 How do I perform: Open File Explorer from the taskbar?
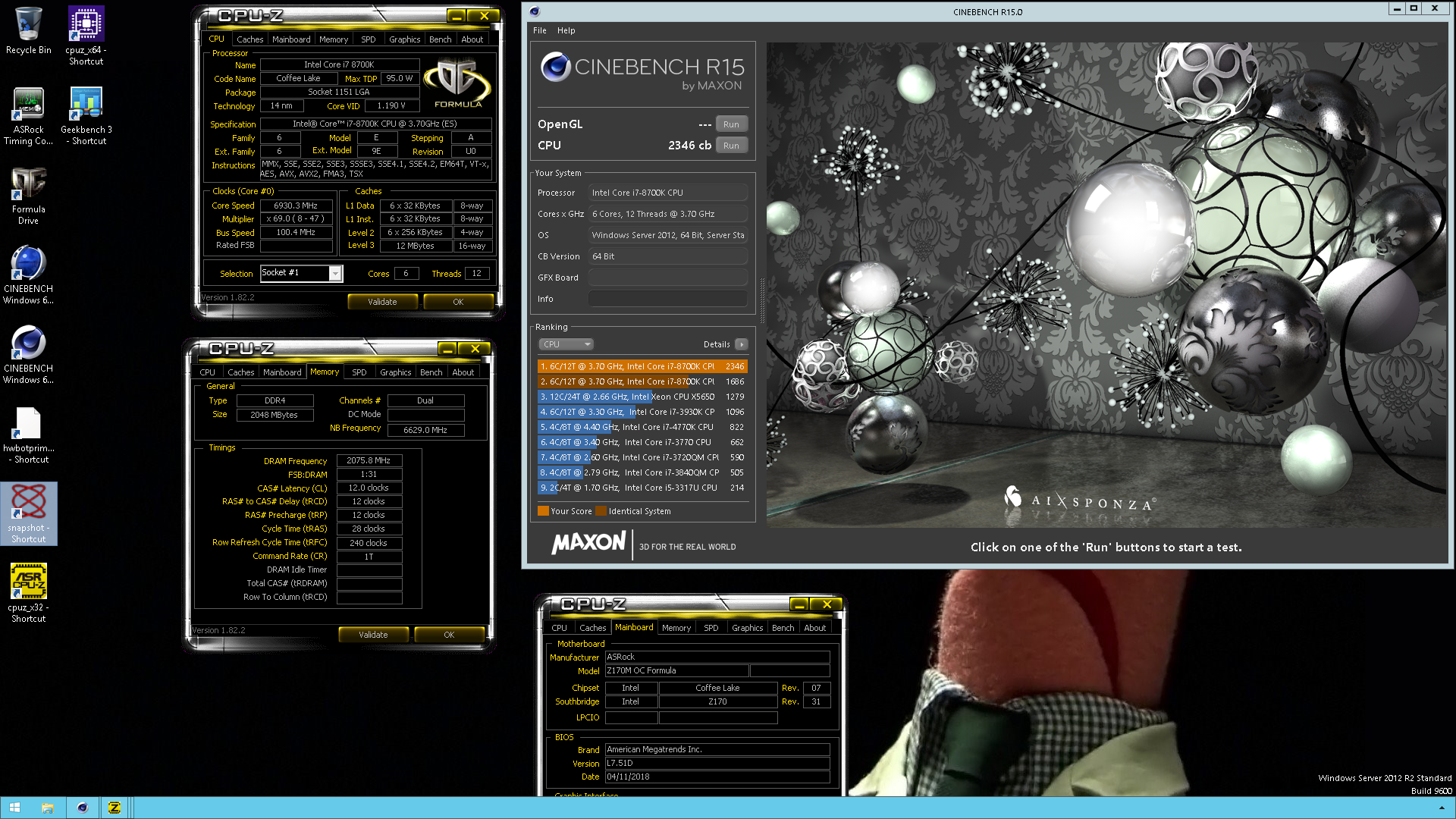click(x=47, y=808)
